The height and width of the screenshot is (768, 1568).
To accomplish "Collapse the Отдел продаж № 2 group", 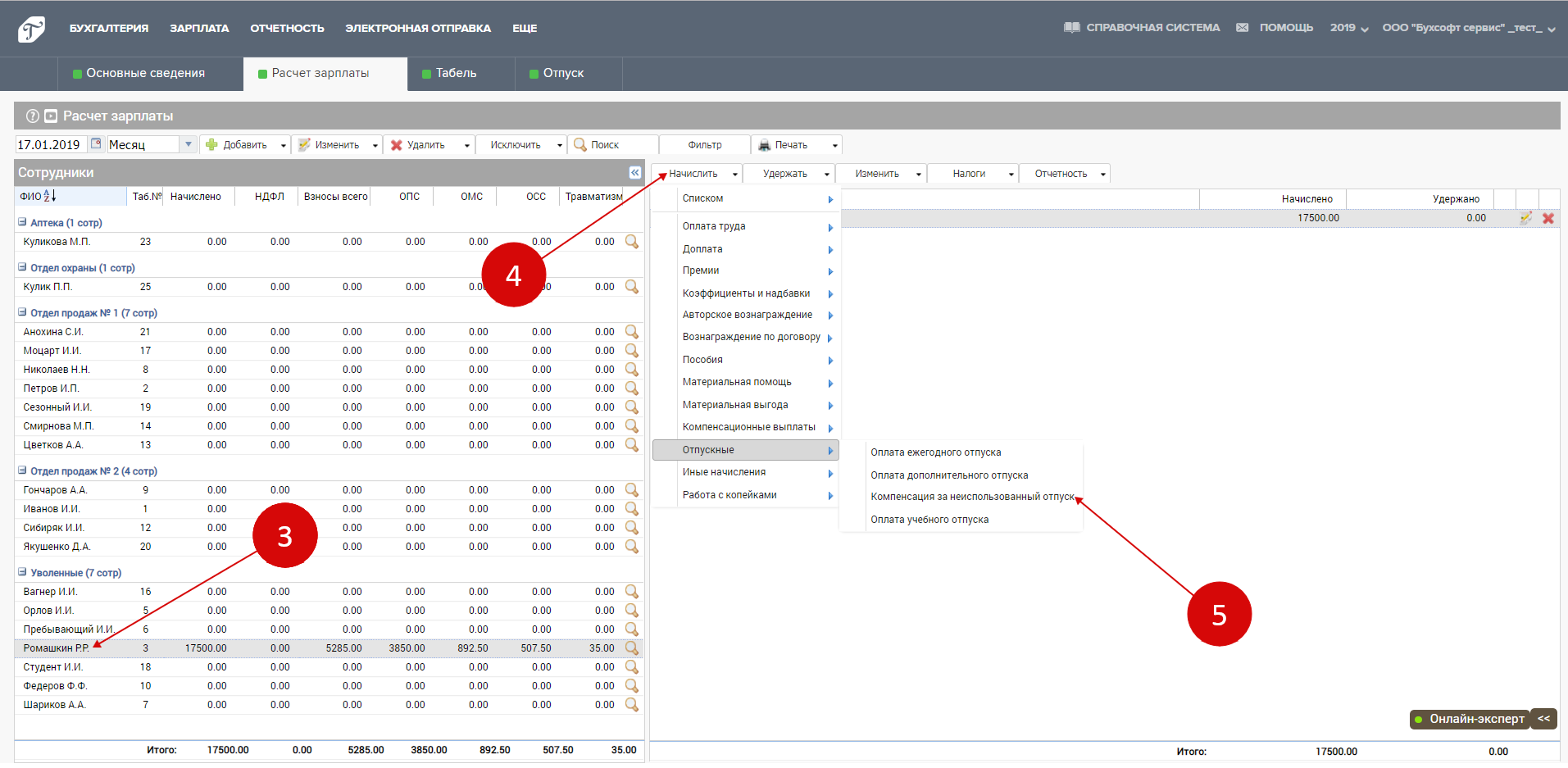I will pyautogui.click(x=22, y=470).
